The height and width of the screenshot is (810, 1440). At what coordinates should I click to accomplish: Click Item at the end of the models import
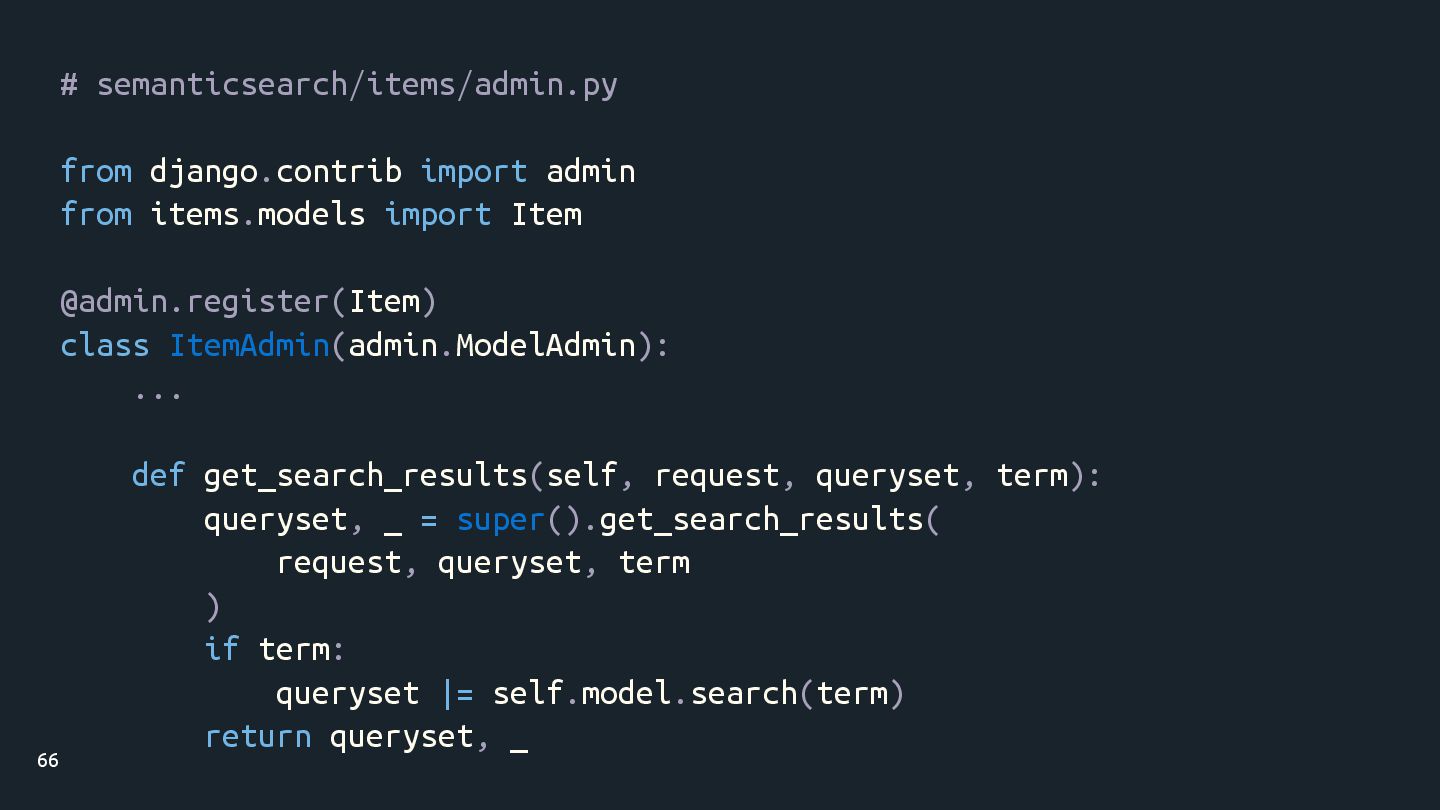(546, 215)
